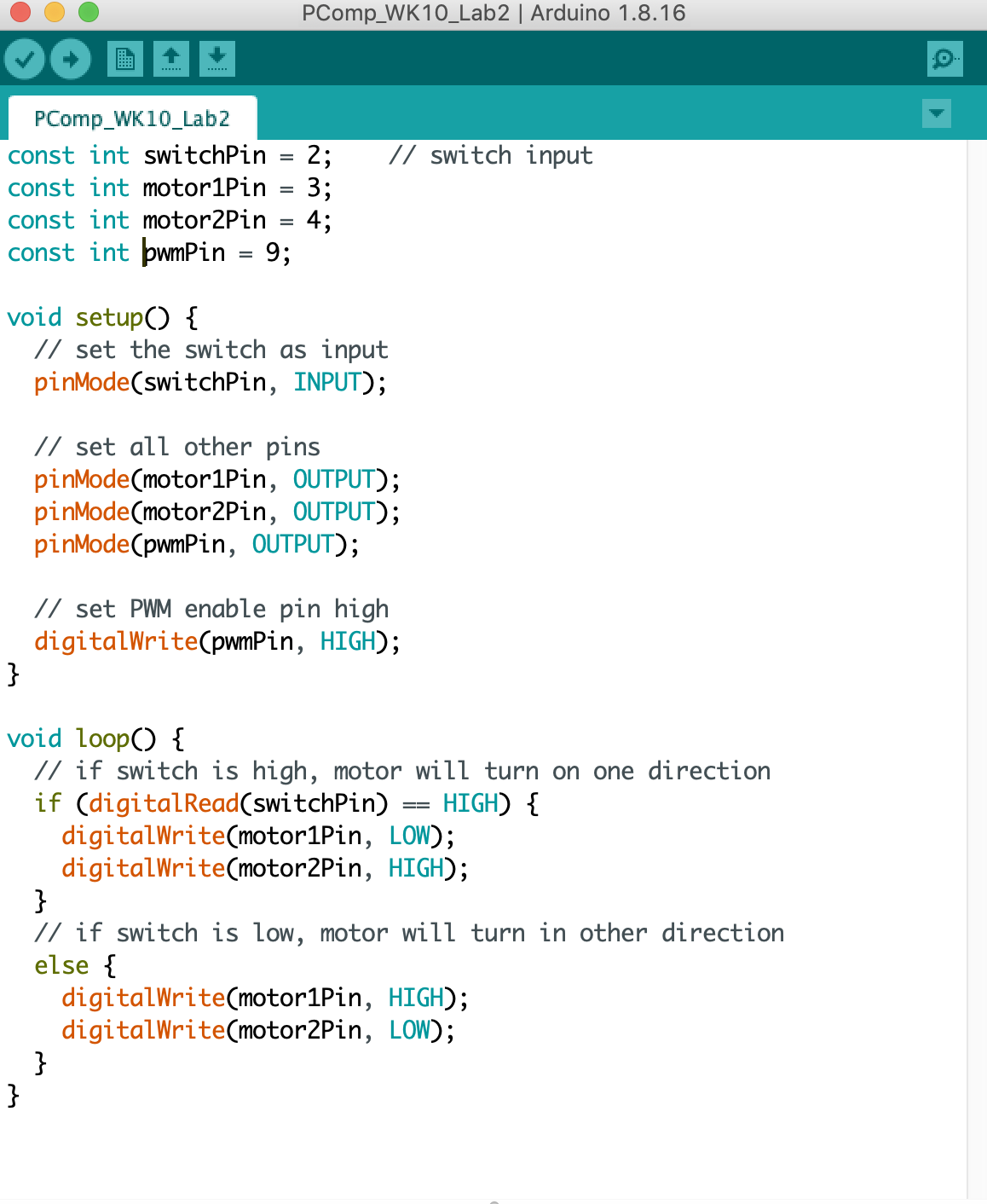Minimize the window using the yellow button

pos(54,12)
